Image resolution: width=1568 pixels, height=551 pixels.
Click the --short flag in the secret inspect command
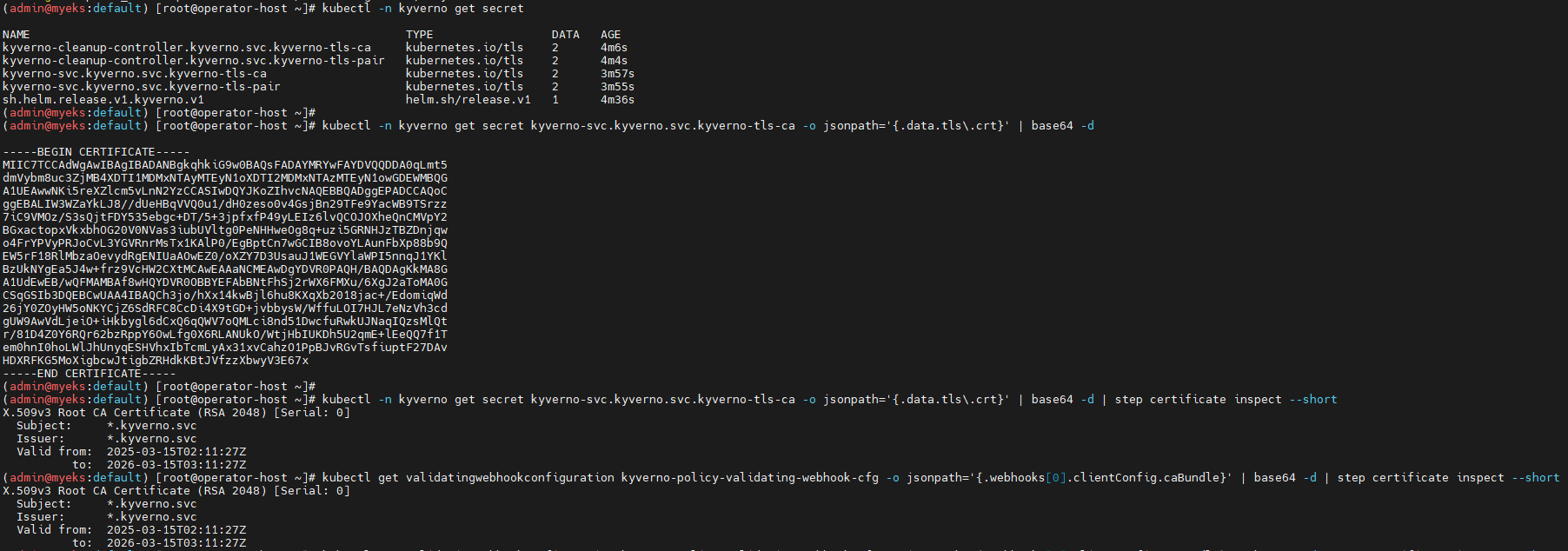(x=1313, y=400)
